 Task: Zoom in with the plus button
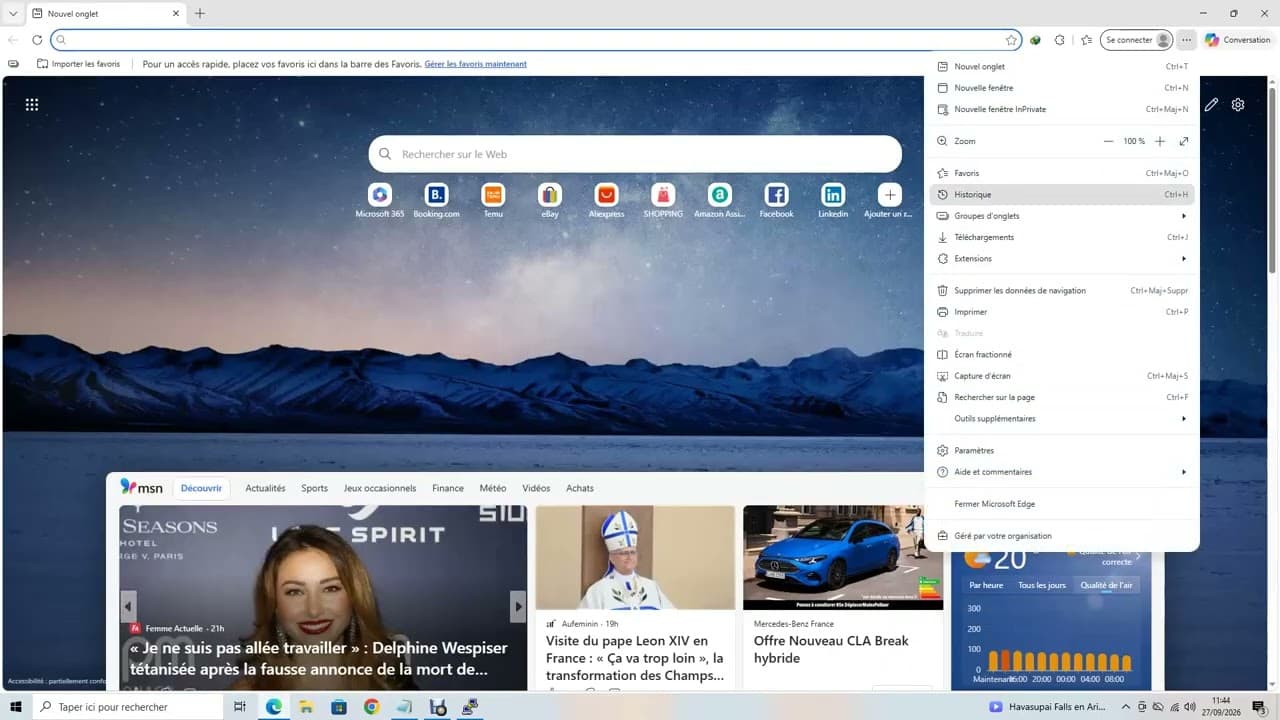[1160, 141]
